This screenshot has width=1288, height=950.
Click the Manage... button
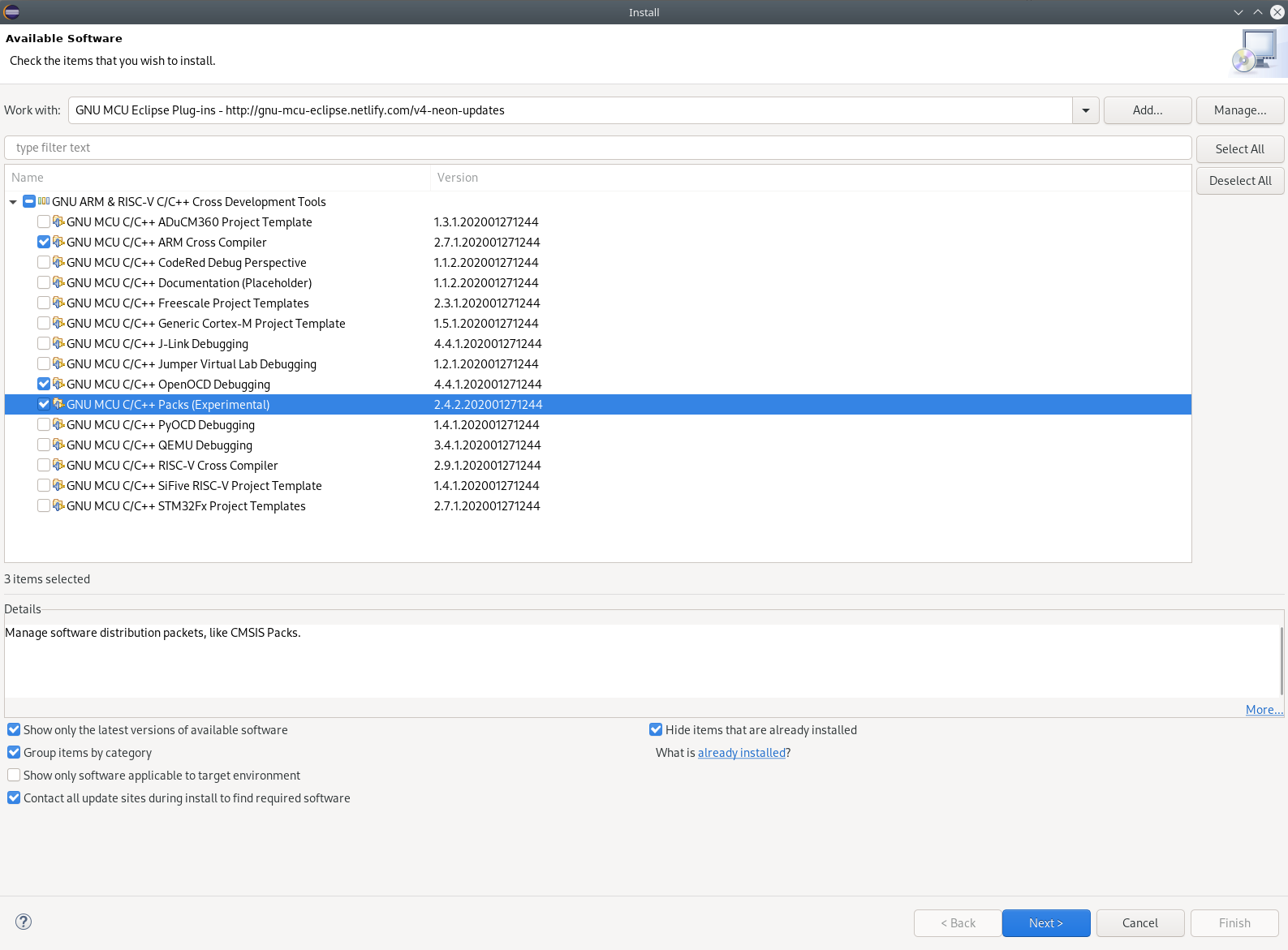pos(1240,110)
